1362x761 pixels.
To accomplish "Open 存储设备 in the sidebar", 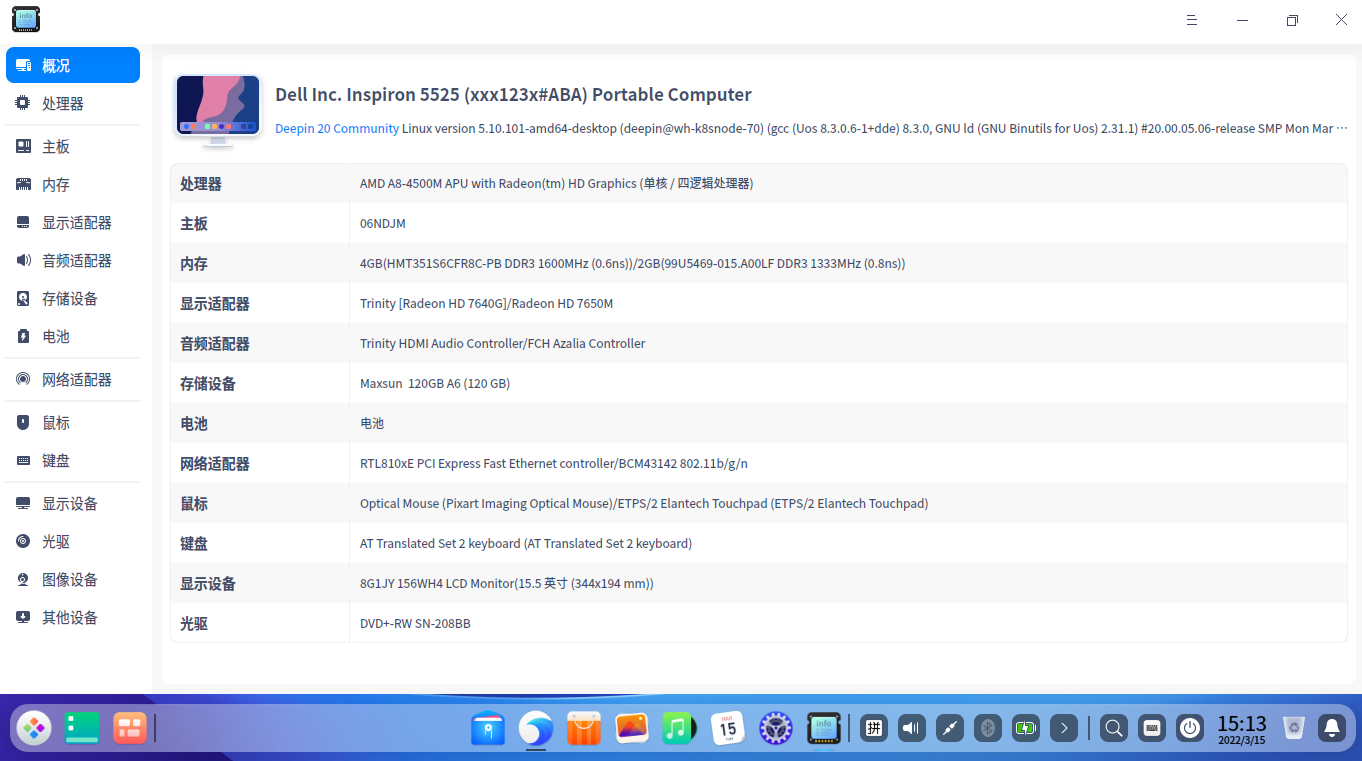I will [x=73, y=299].
